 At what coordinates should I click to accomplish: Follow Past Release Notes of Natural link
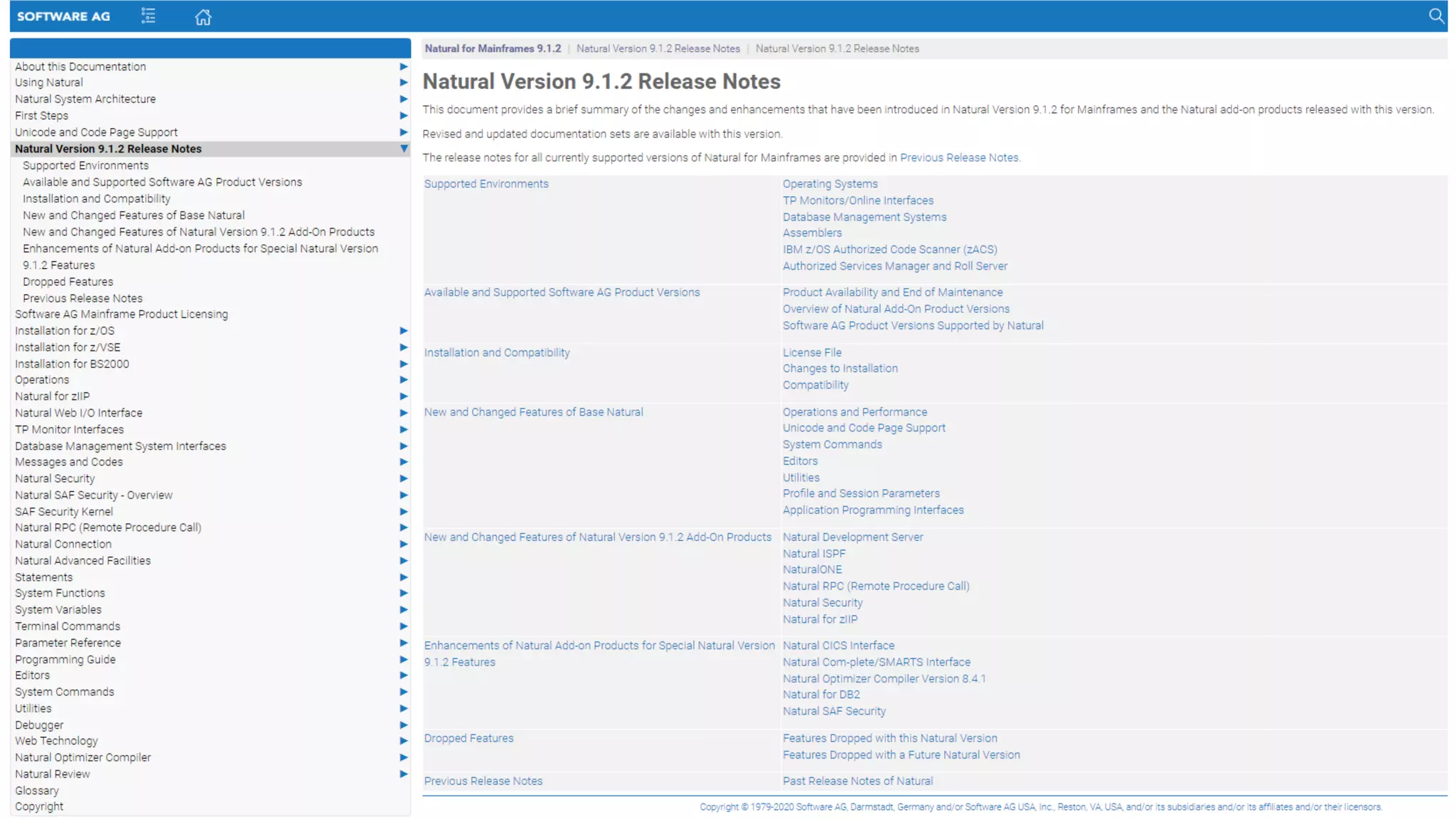click(x=857, y=781)
